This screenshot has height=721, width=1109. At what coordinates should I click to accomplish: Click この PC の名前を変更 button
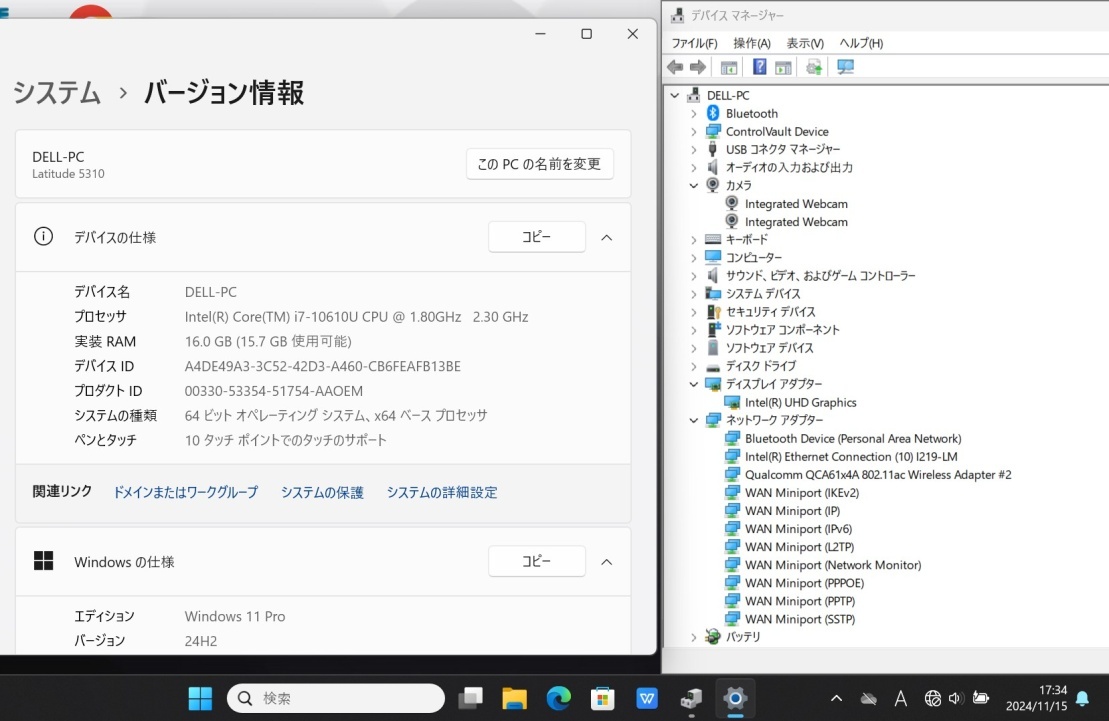point(540,164)
